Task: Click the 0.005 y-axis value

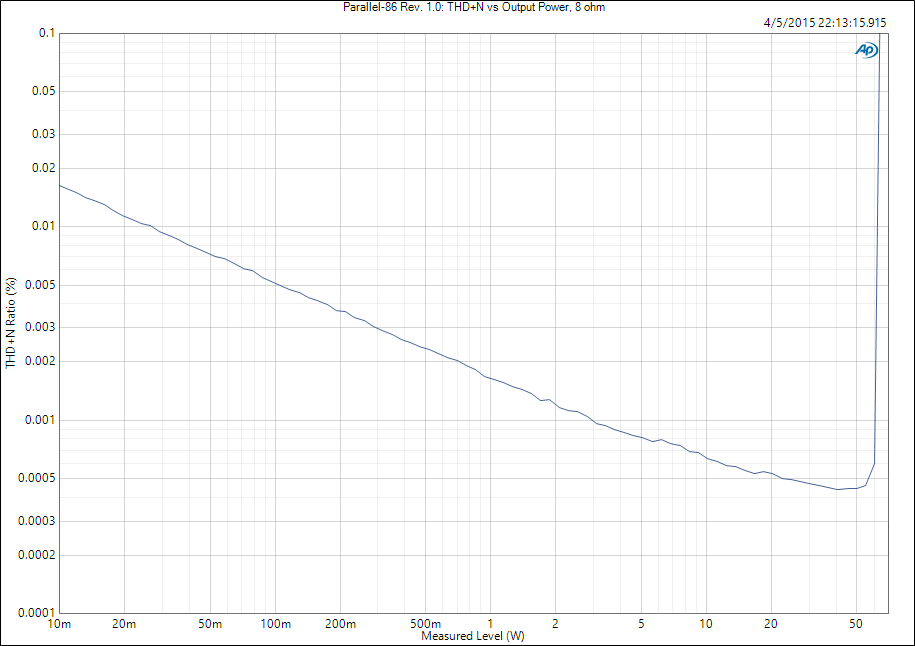Action: 40,285
